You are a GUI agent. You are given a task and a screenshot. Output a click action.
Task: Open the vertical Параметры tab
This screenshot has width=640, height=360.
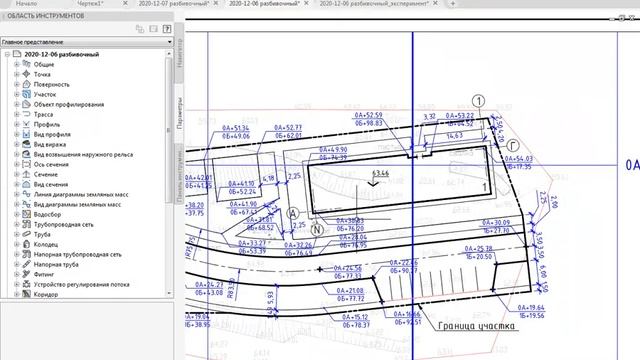(x=180, y=113)
